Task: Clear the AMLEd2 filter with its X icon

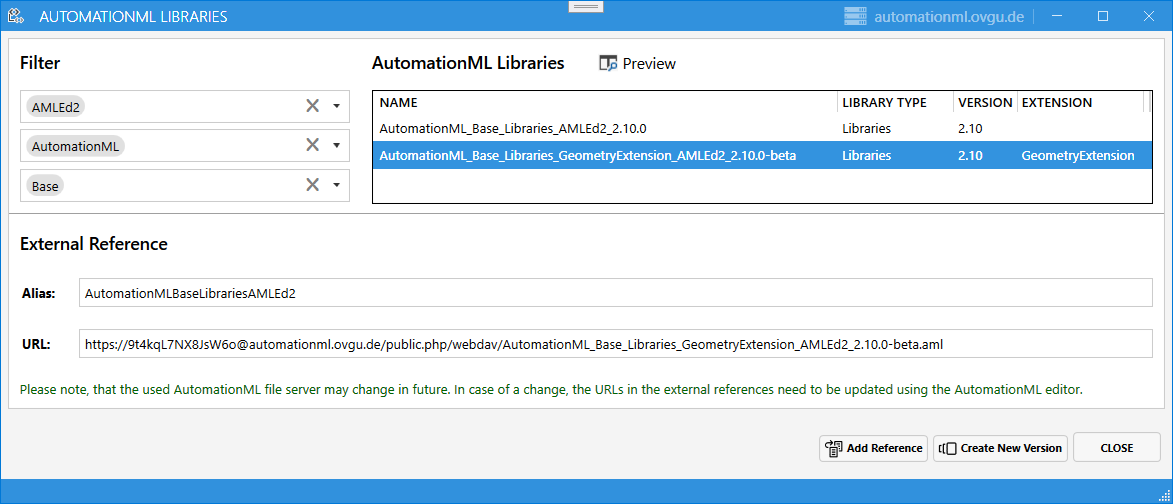Action: pos(312,106)
